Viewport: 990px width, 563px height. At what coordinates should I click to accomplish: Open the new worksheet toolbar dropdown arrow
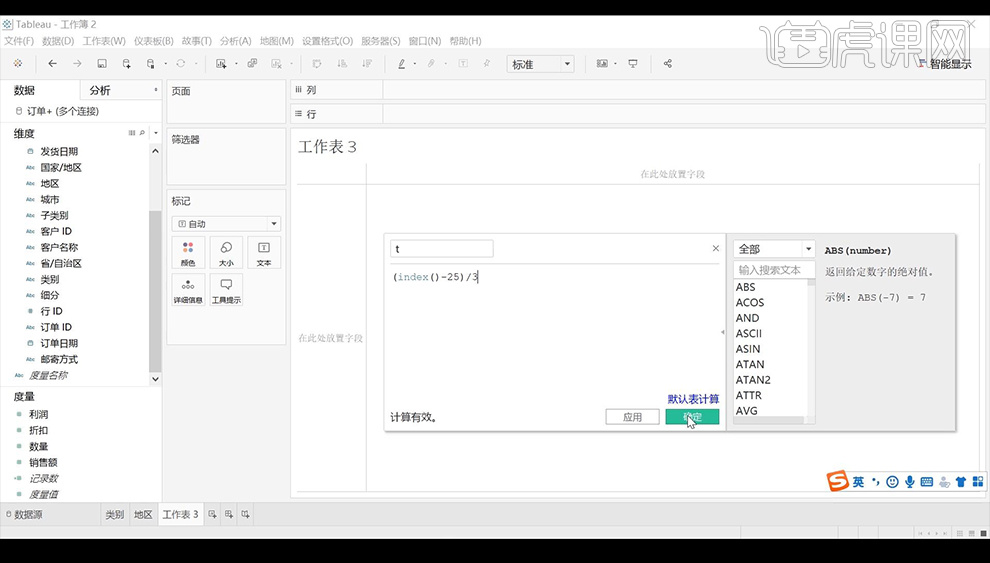coord(236,64)
